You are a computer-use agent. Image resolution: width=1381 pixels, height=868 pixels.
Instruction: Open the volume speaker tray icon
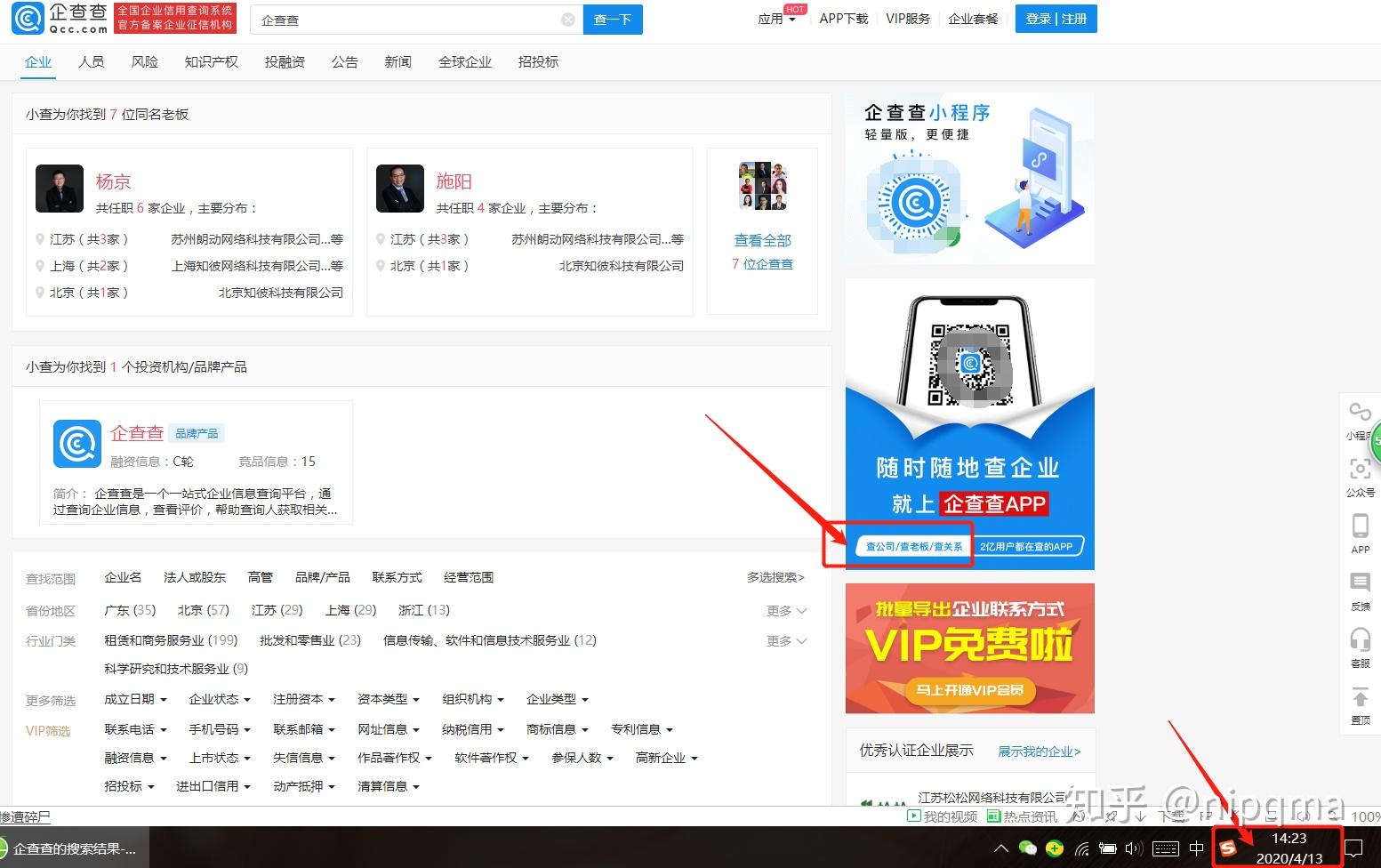click(1134, 848)
